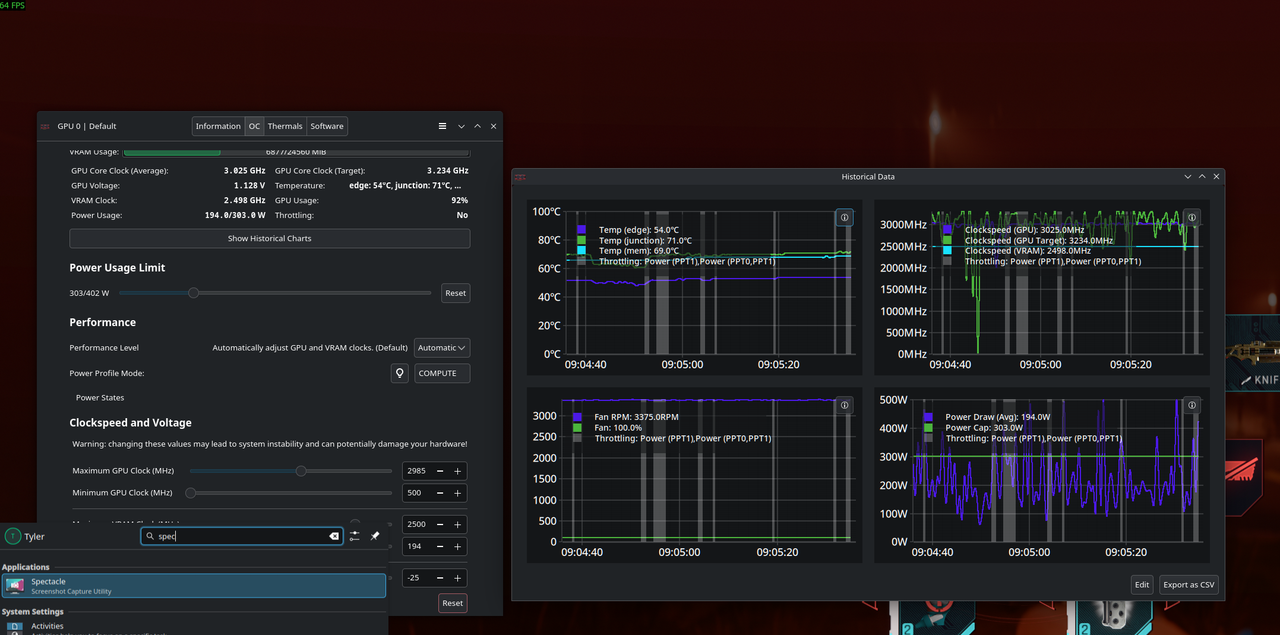This screenshot has height=635, width=1280.
Task: Click the GPU Usage value '92%'
Action: pyautogui.click(x=459, y=200)
